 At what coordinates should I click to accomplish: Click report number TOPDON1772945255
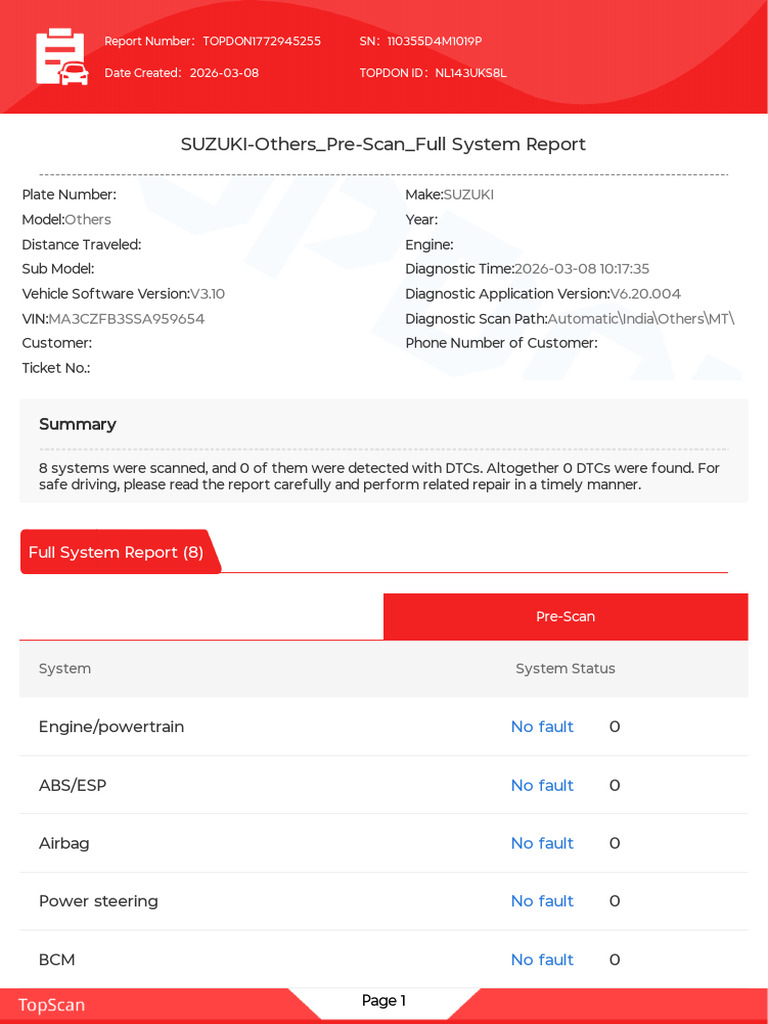point(262,41)
